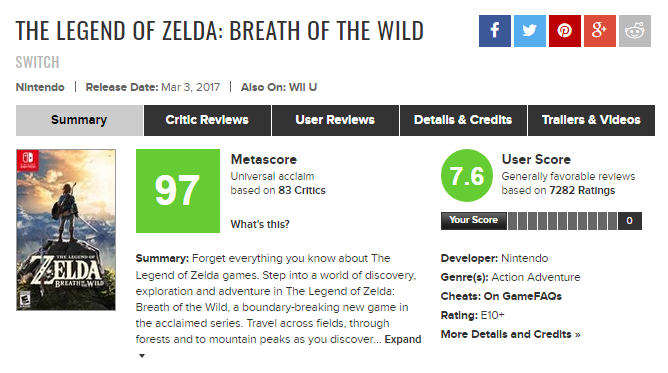The width and height of the screenshot is (668, 373).
Task: Expand the full game summary text
Action: click(x=403, y=339)
